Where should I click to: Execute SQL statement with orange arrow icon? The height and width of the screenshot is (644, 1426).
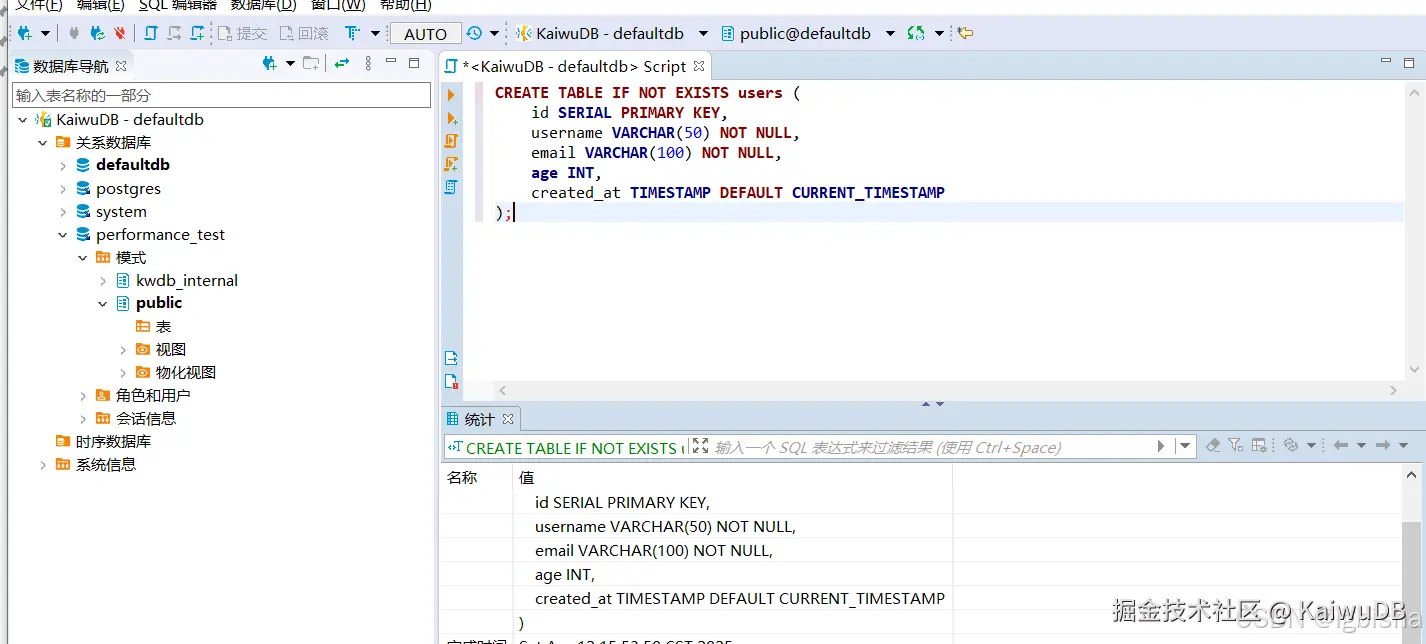point(451,95)
